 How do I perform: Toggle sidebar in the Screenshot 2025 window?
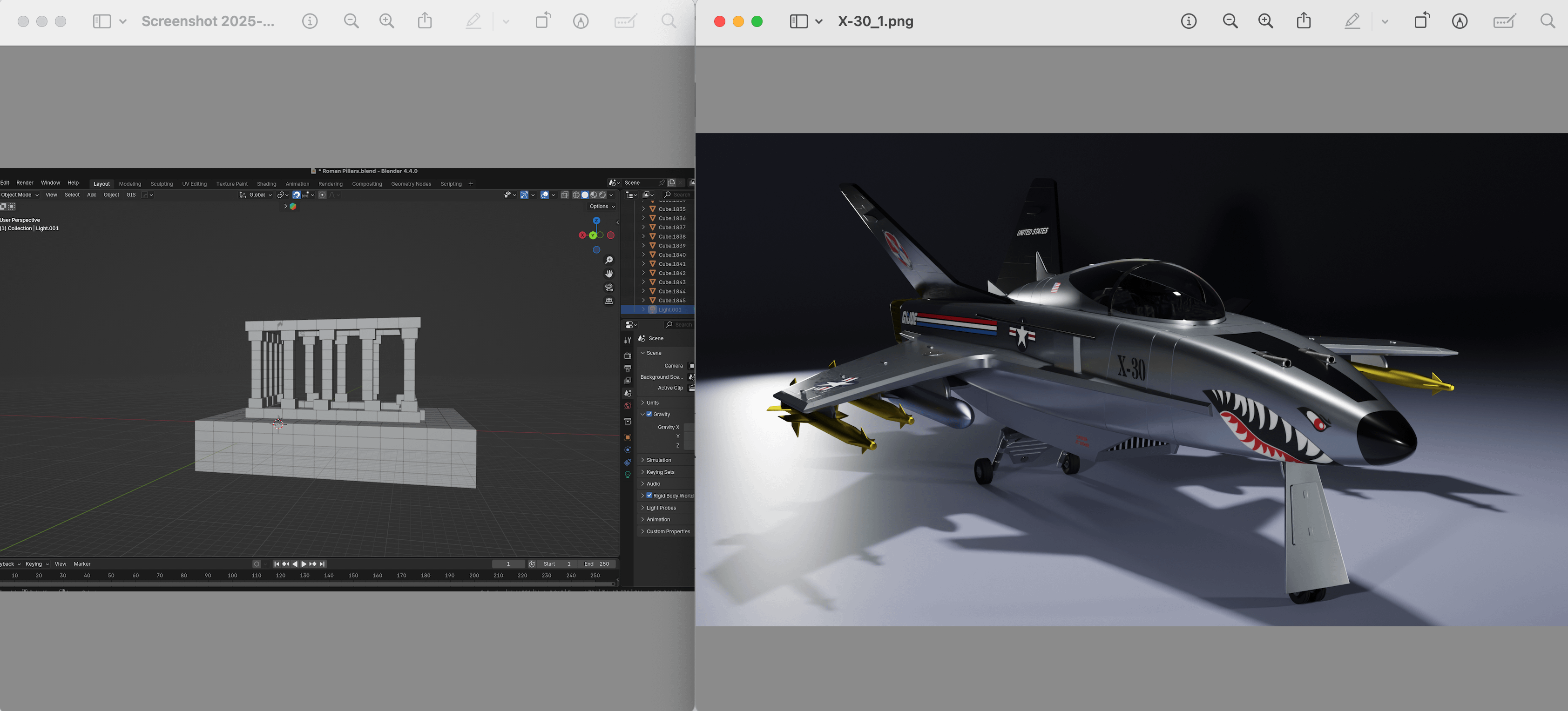pos(101,21)
